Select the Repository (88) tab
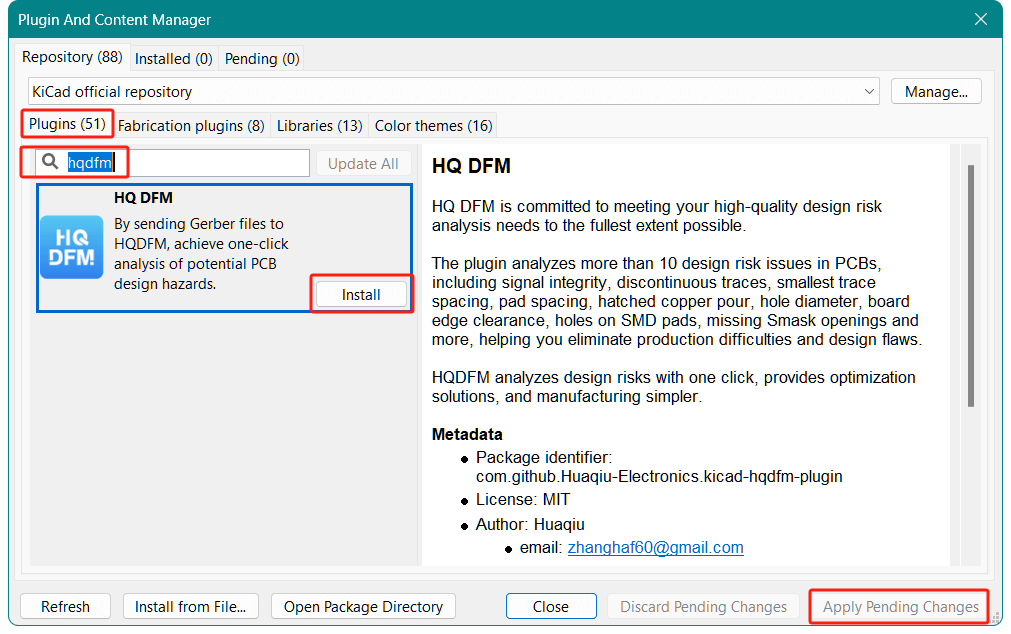Screen dimensions: 1011x634 pos(72,58)
